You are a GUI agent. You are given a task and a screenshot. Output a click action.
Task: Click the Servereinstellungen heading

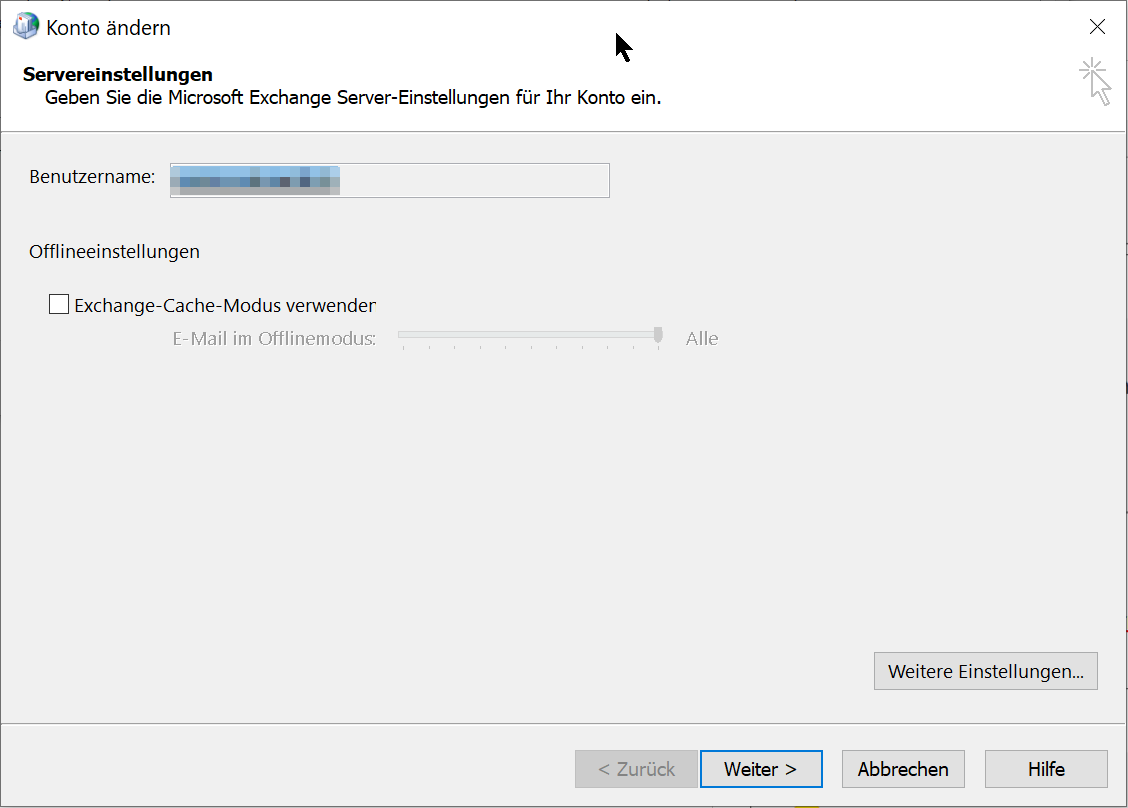(x=118, y=75)
